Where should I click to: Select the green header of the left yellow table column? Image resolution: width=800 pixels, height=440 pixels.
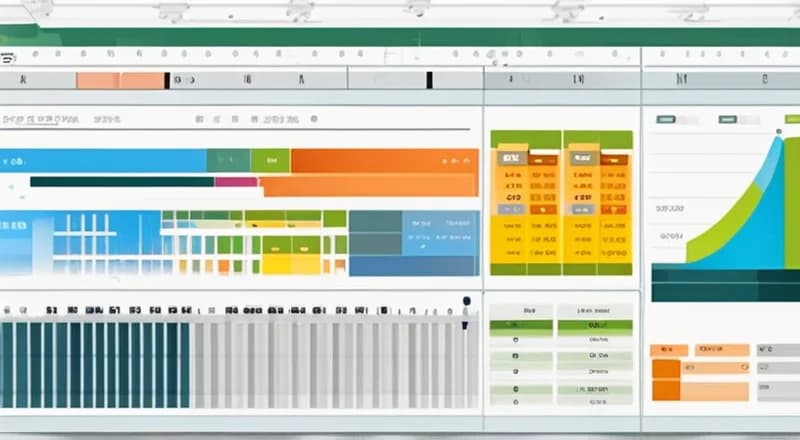click(x=525, y=139)
